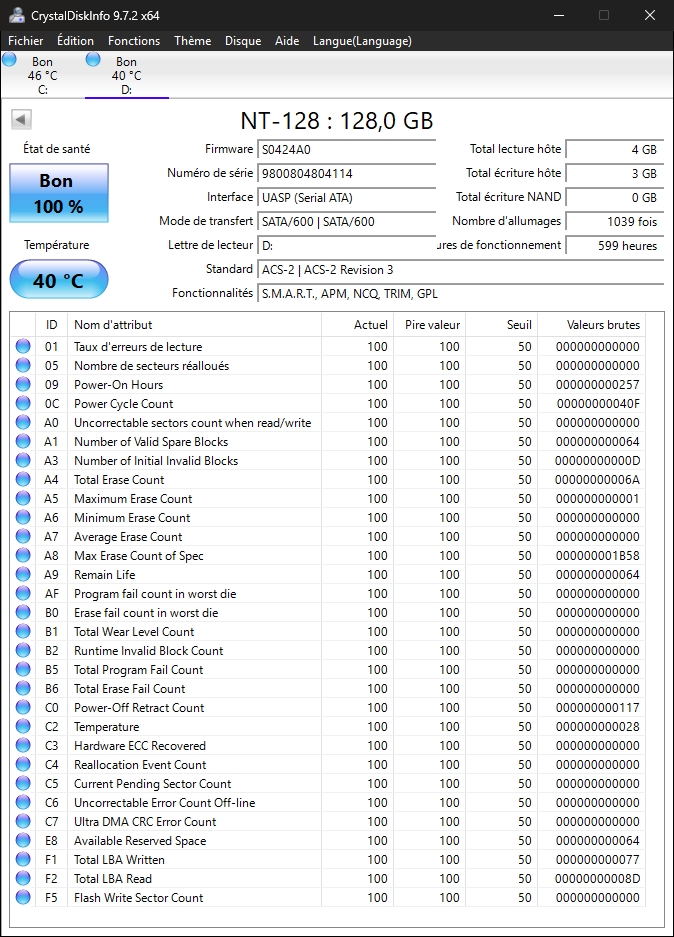The image size is (674, 937).
Task: Click status orb for Flash Write Sector Count
Action: click(23, 898)
